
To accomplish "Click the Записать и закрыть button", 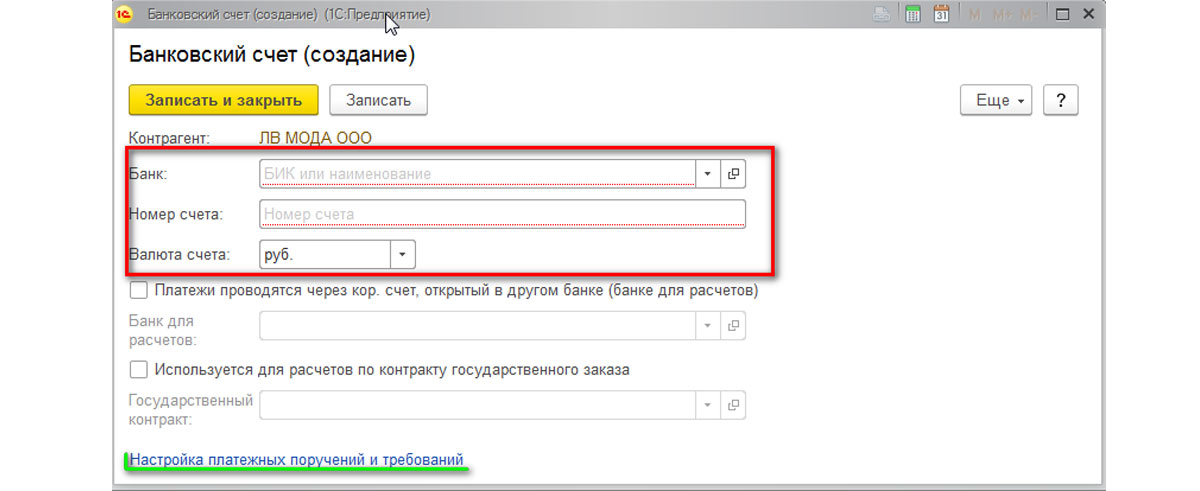I will pos(223,100).
